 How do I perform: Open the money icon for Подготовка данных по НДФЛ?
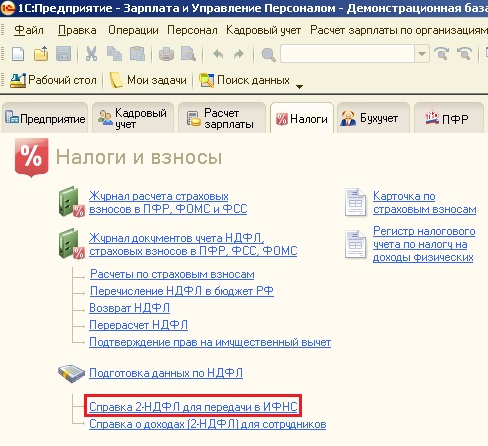(71, 373)
